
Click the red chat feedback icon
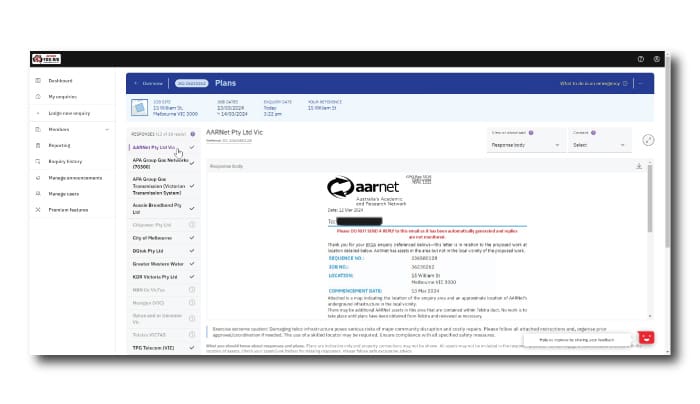tap(645, 338)
